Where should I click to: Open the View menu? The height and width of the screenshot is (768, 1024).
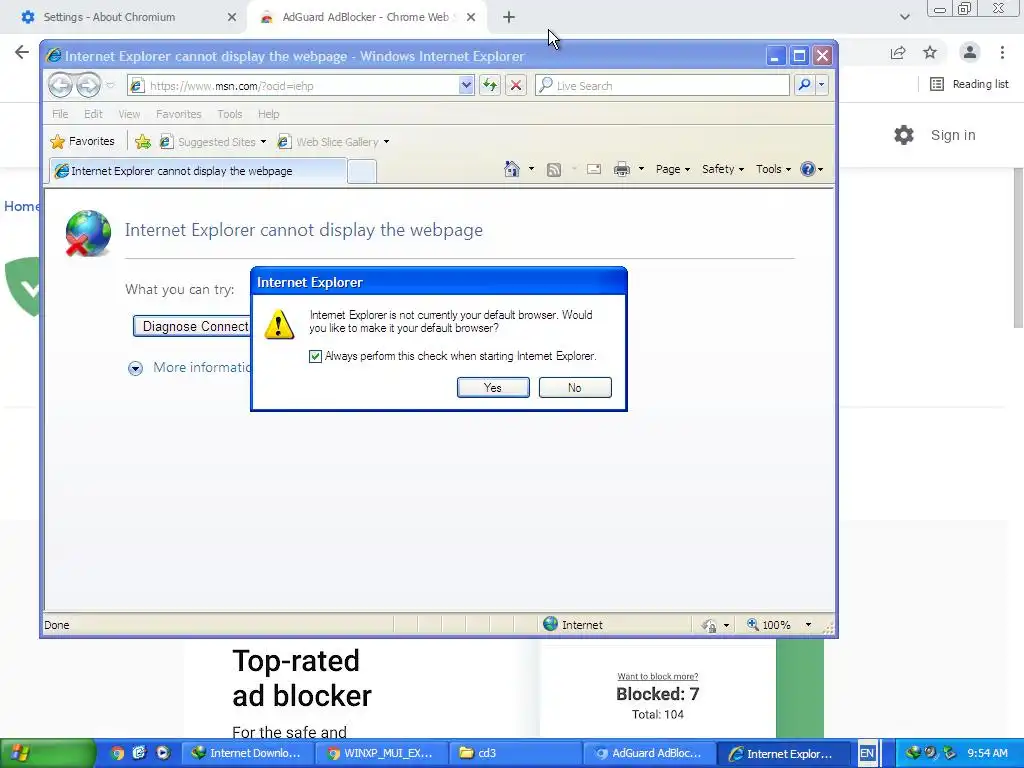pos(129,114)
